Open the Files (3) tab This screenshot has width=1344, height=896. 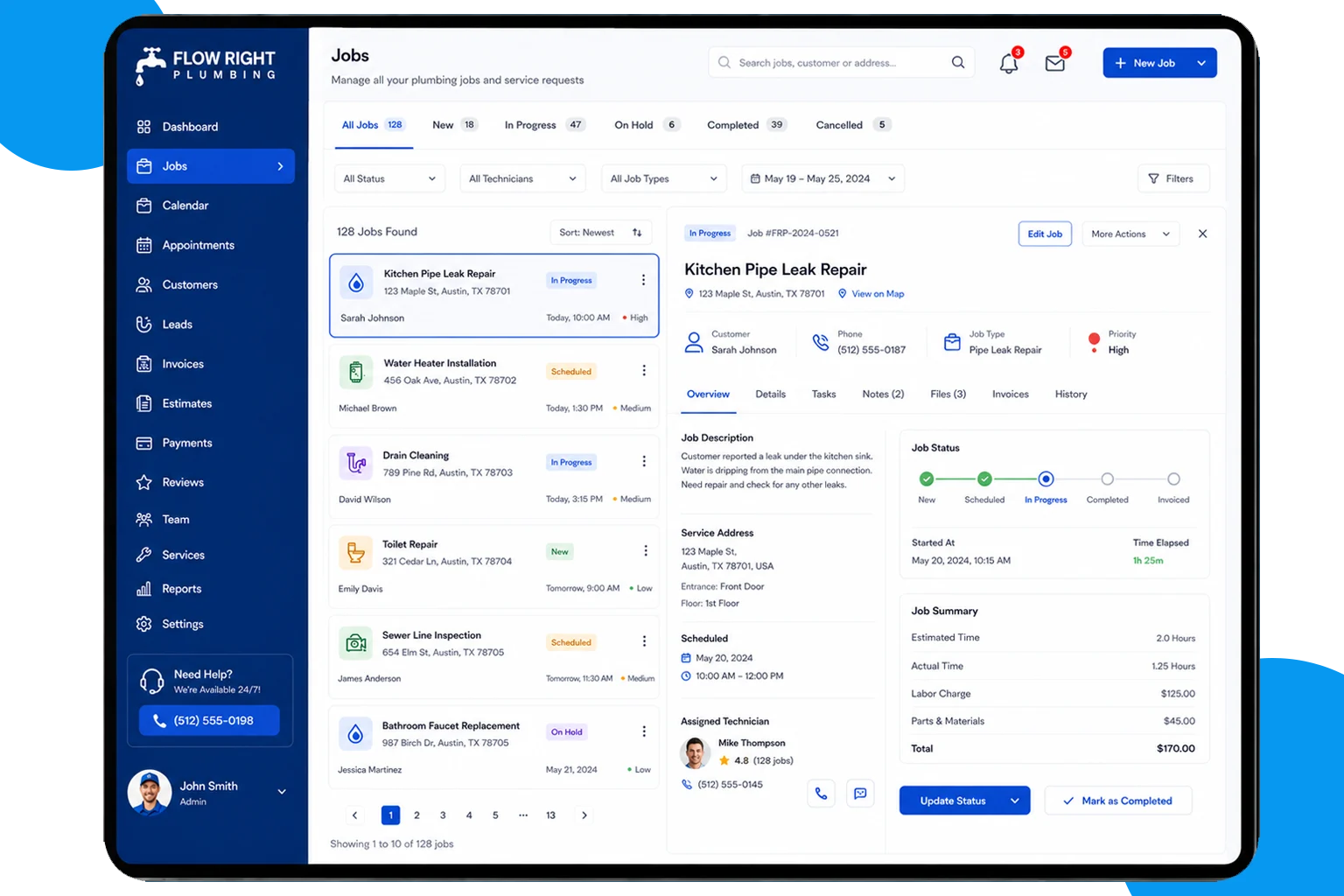click(948, 395)
